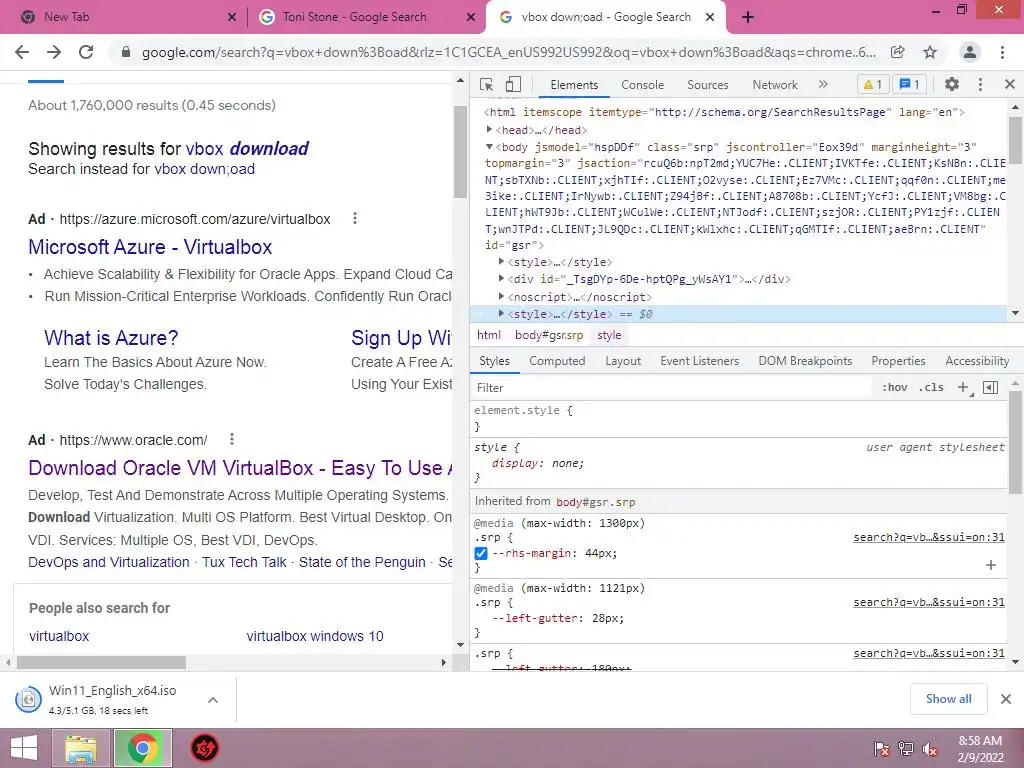
Task: Go back to the previous page
Action: click(22, 52)
